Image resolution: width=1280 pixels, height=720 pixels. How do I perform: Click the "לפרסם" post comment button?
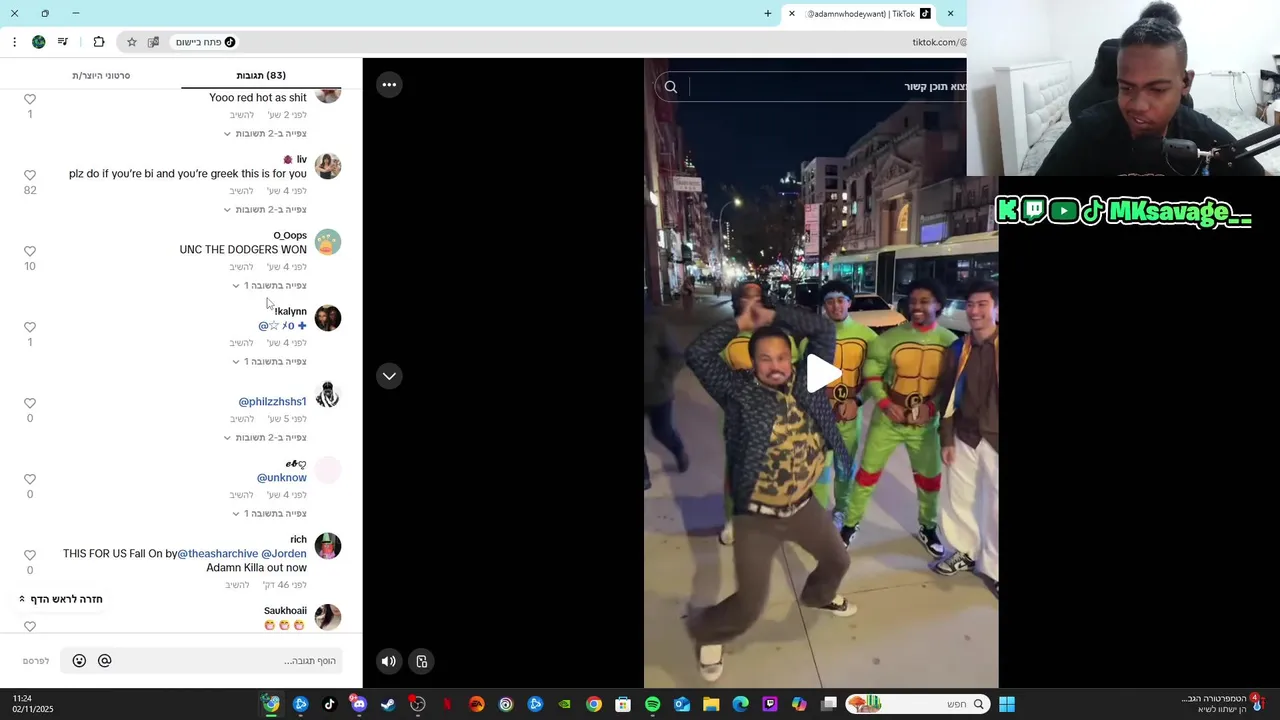click(x=36, y=661)
